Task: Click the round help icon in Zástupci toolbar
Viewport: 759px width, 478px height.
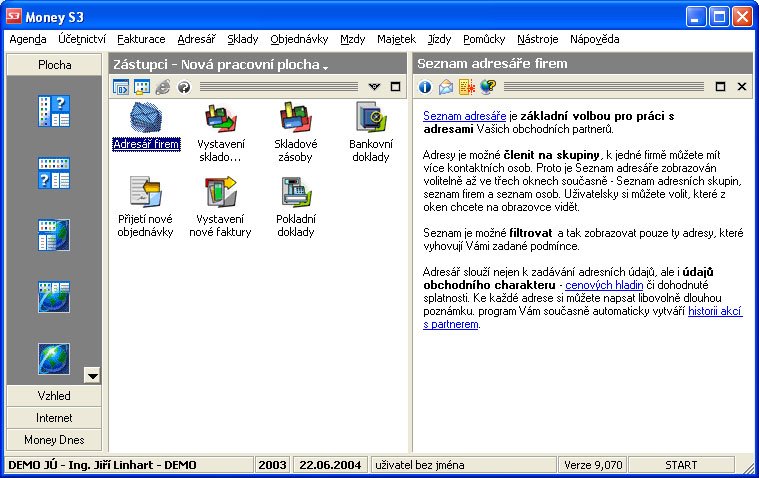Action: pos(184,87)
